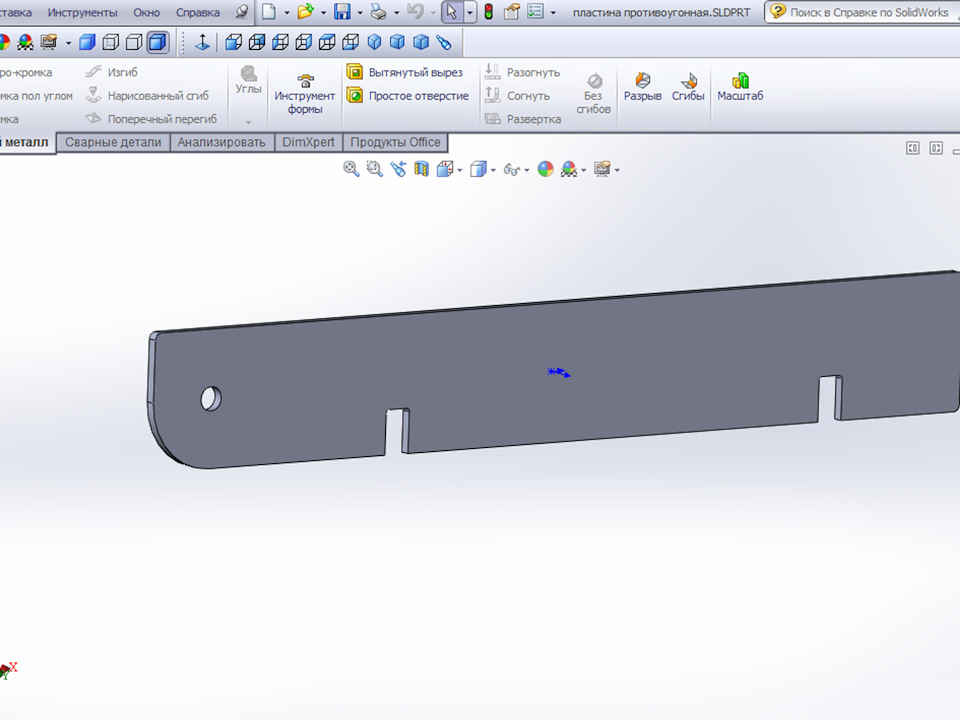Click the Сгибы bends tool
960x720 pixels.
point(688,87)
